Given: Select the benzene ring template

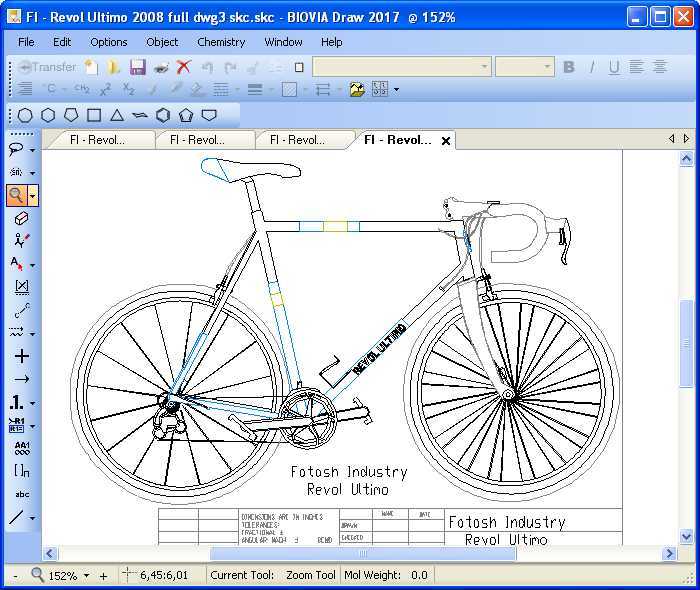Looking at the screenshot, I should coord(163,115).
